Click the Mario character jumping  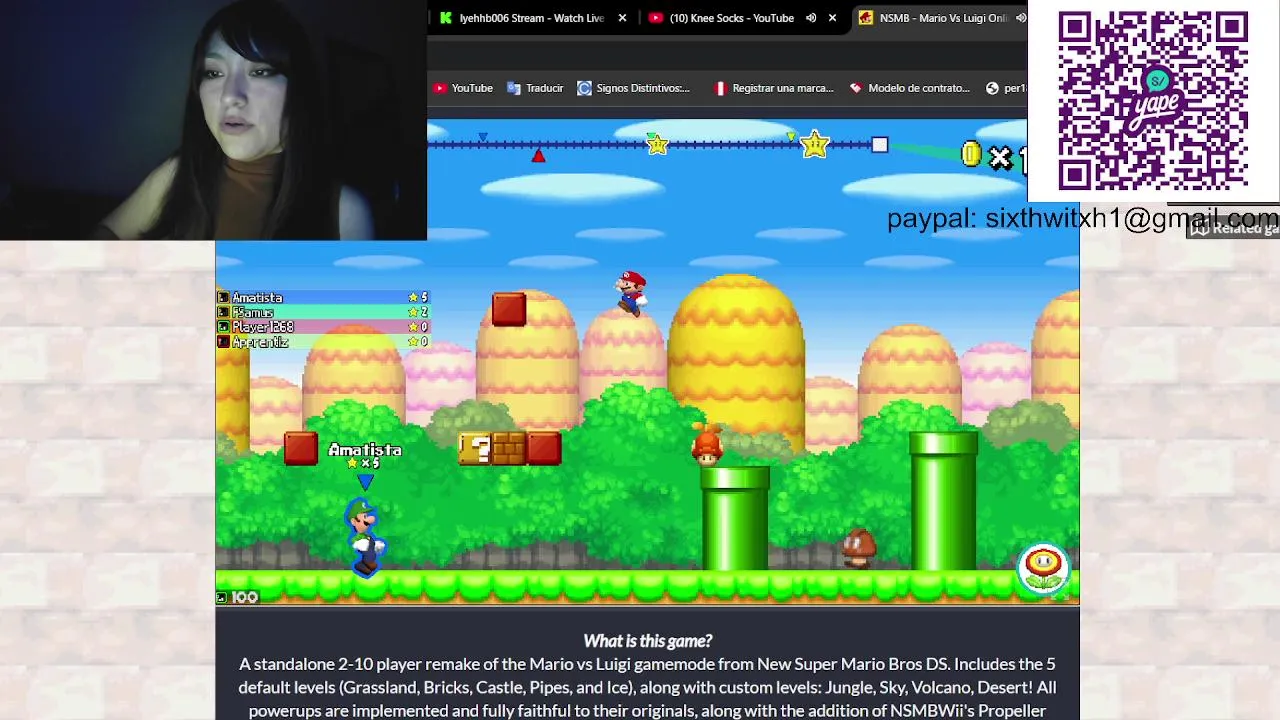[x=631, y=293]
